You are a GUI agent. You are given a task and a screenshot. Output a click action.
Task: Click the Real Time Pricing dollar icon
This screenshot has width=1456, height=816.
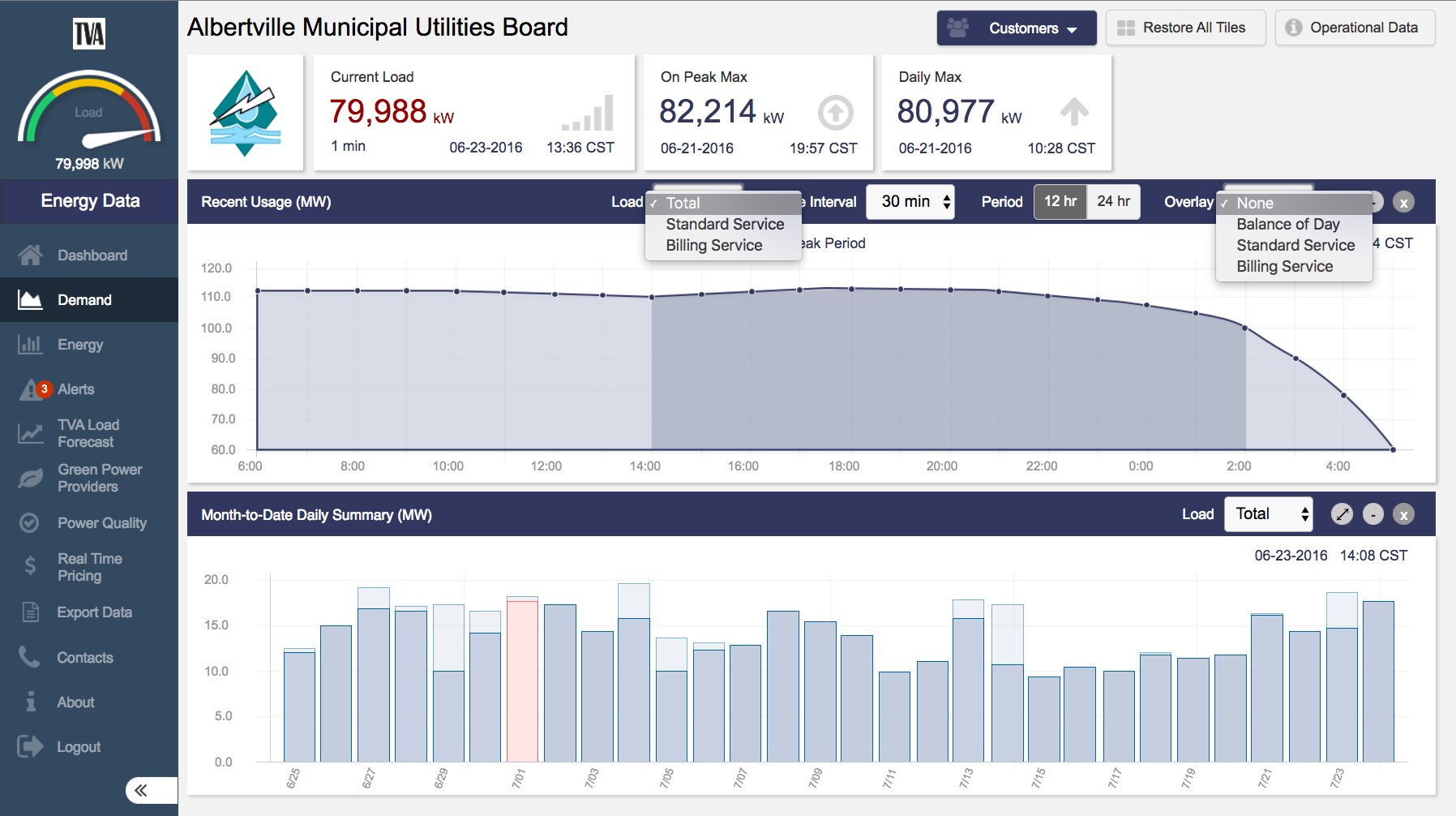[30, 566]
